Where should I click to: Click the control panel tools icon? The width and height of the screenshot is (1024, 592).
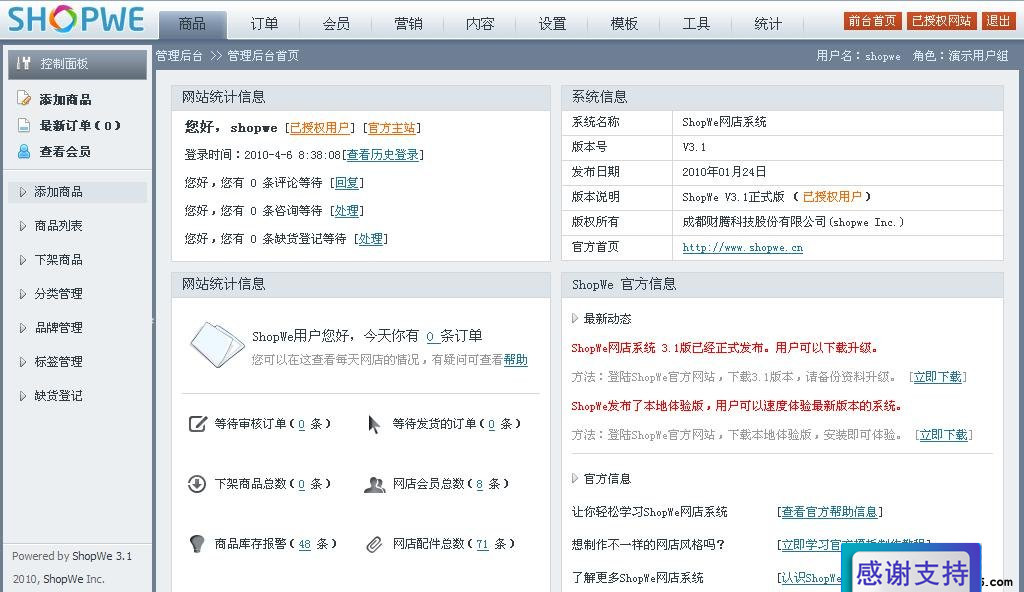[x=24, y=63]
